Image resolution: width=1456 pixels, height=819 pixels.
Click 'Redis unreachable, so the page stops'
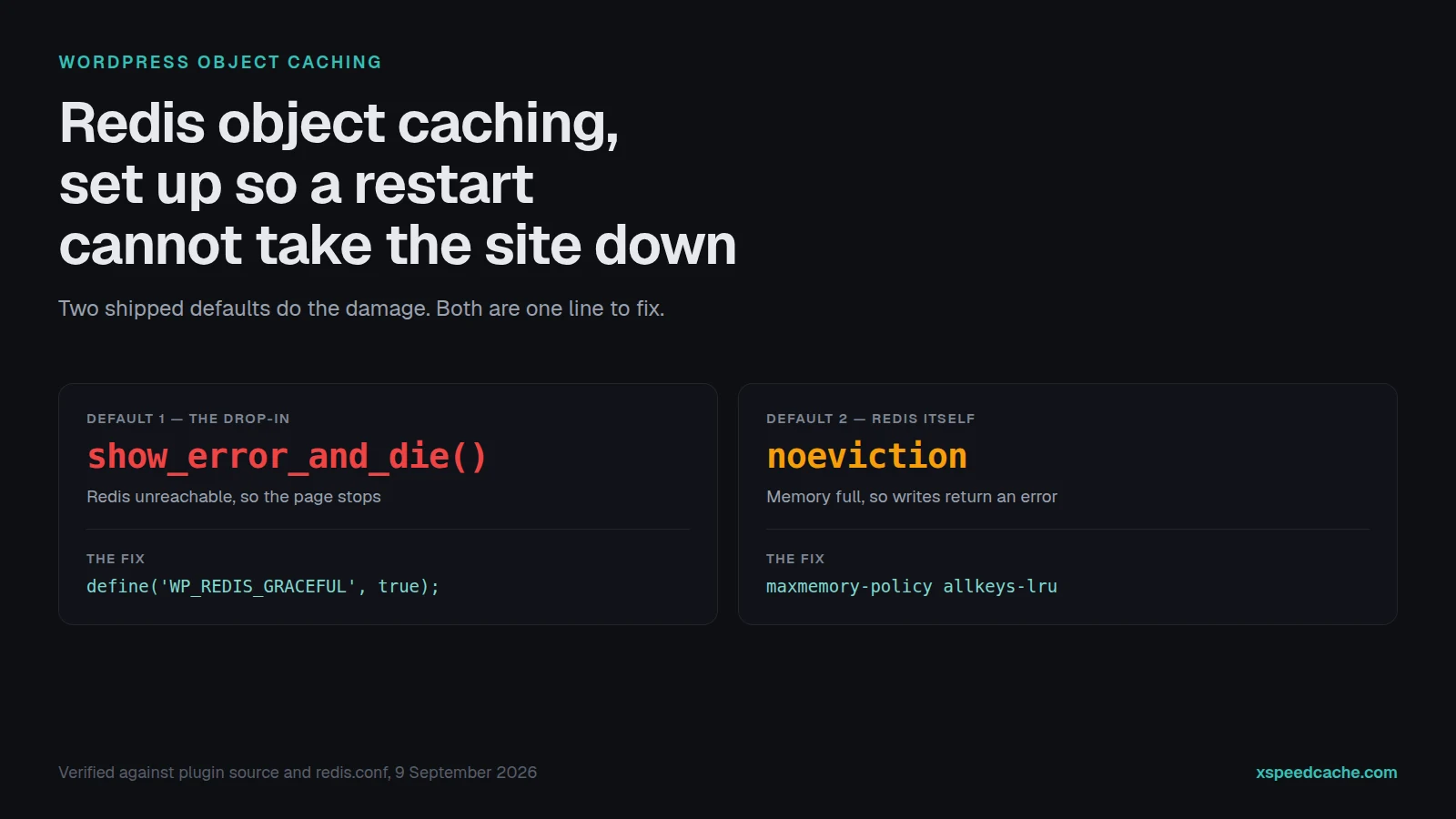234,497
